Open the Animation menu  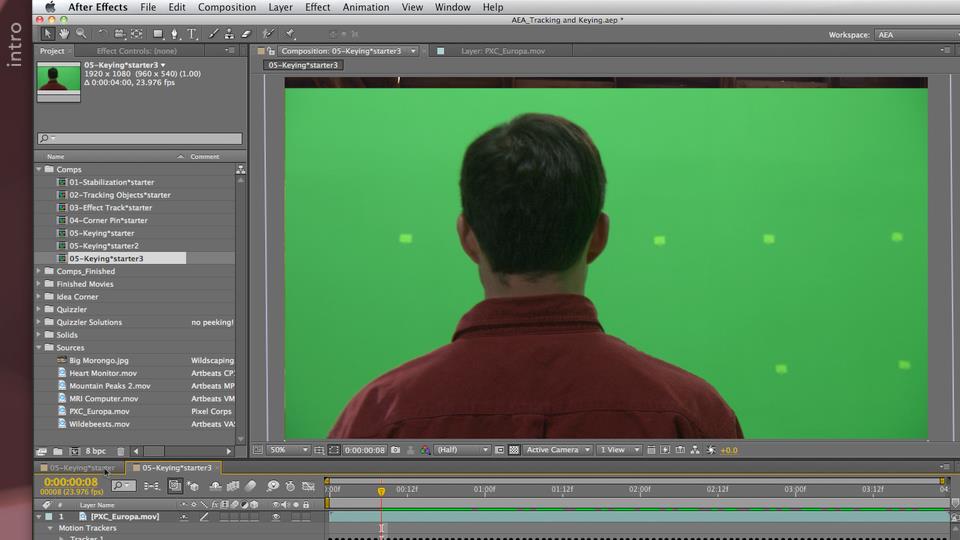coord(366,7)
